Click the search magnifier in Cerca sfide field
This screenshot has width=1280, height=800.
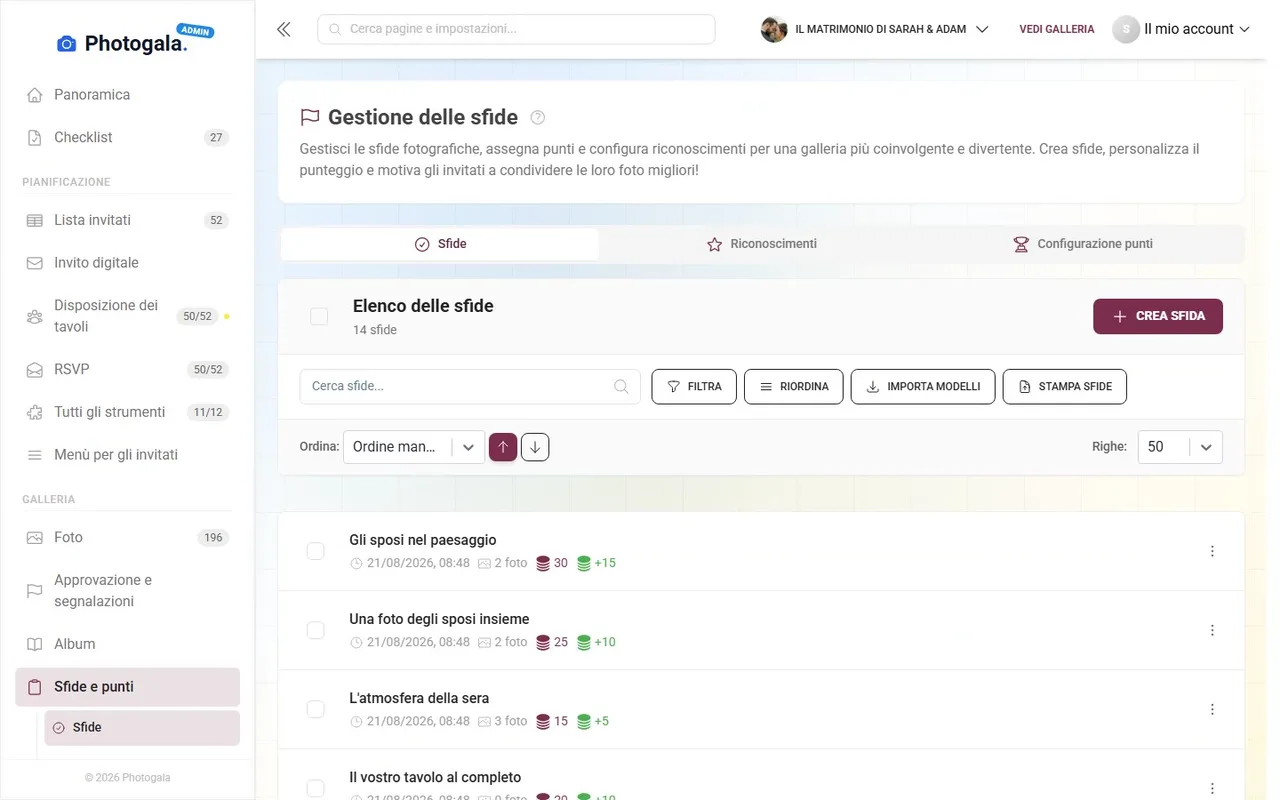[621, 387]
